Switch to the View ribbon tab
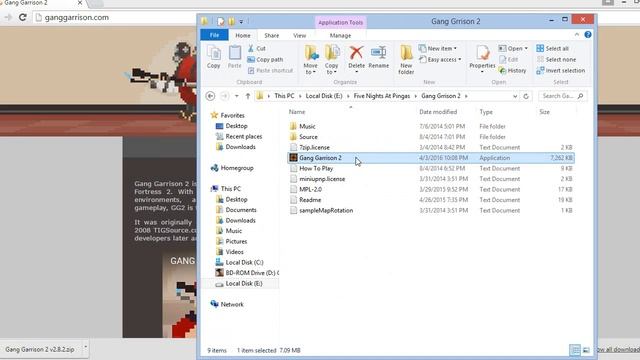 pyautogui.click(x=299, y=35)
